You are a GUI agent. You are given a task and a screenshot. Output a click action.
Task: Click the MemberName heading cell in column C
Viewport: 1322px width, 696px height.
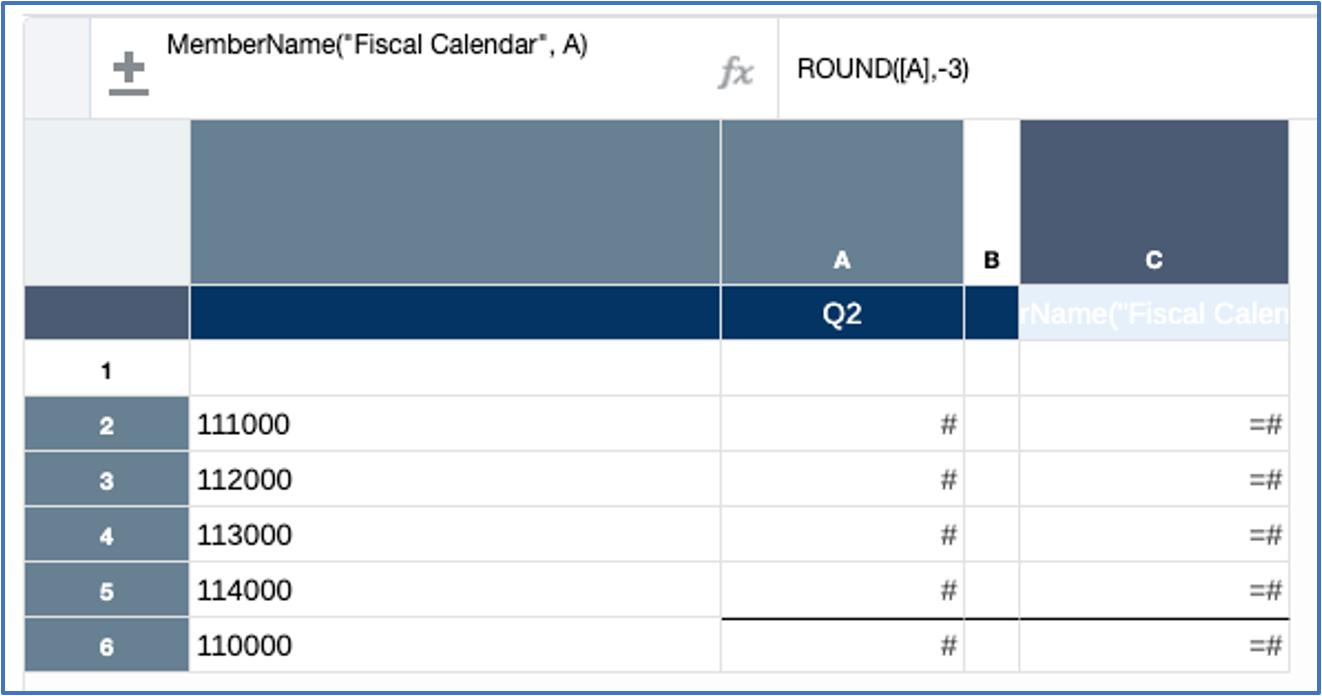coord(1154,314)
